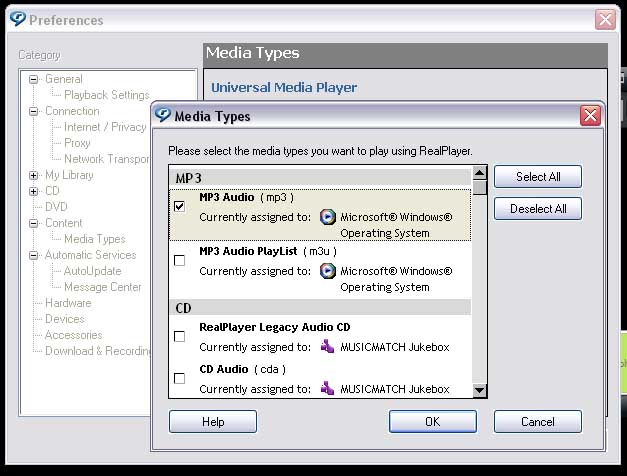Click MUSICMATCH icon beside CD Audio (cda)
This screenshot has width=627, height=476.
tap(327, 388)
